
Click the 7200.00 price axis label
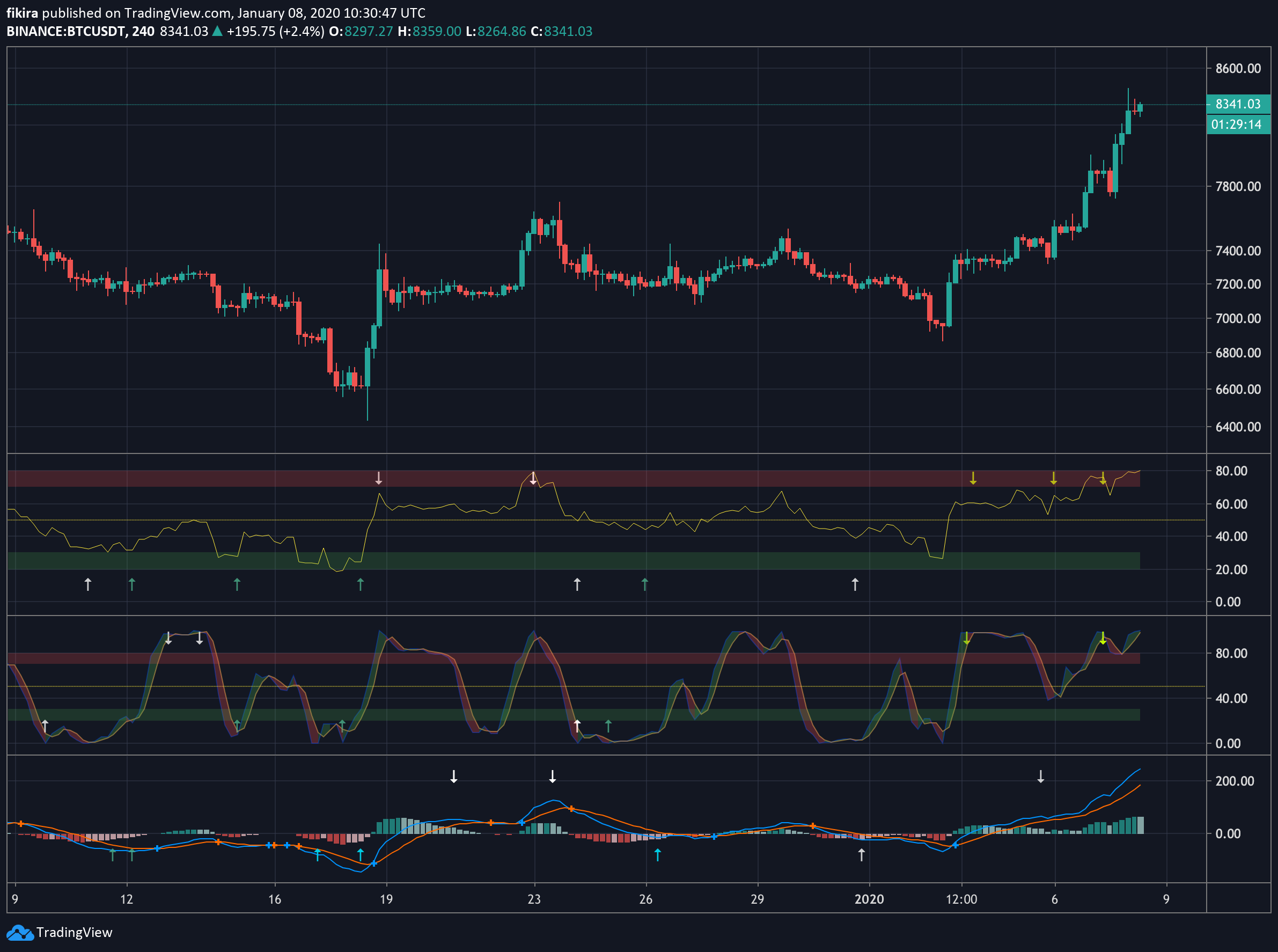(1238, 284)
